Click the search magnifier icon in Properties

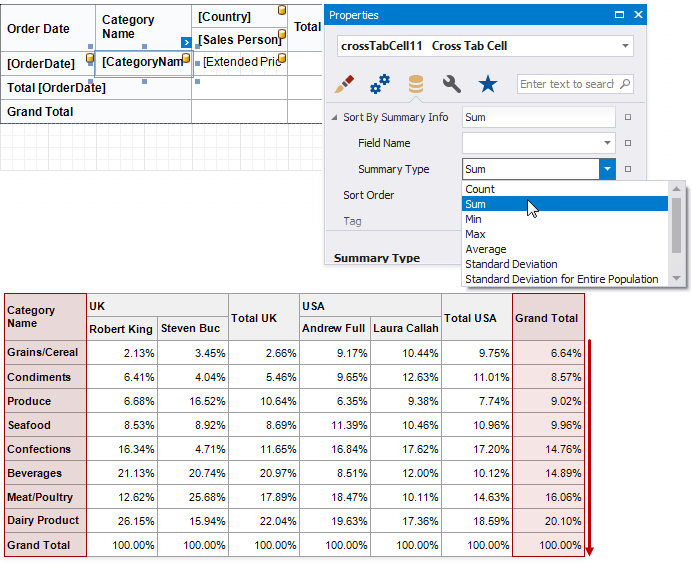[x=625, y=85]
